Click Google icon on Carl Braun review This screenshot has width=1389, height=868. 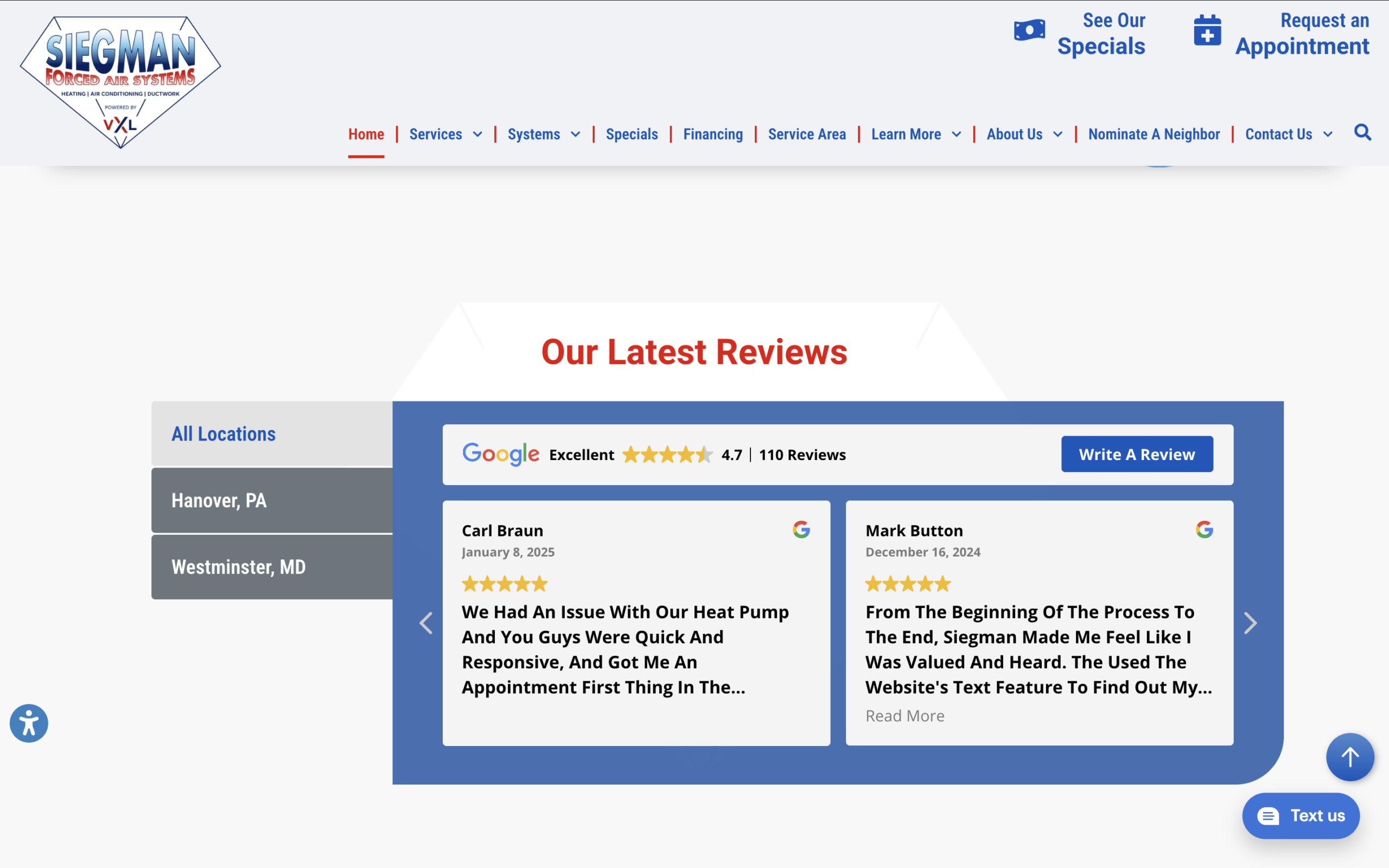801,529
